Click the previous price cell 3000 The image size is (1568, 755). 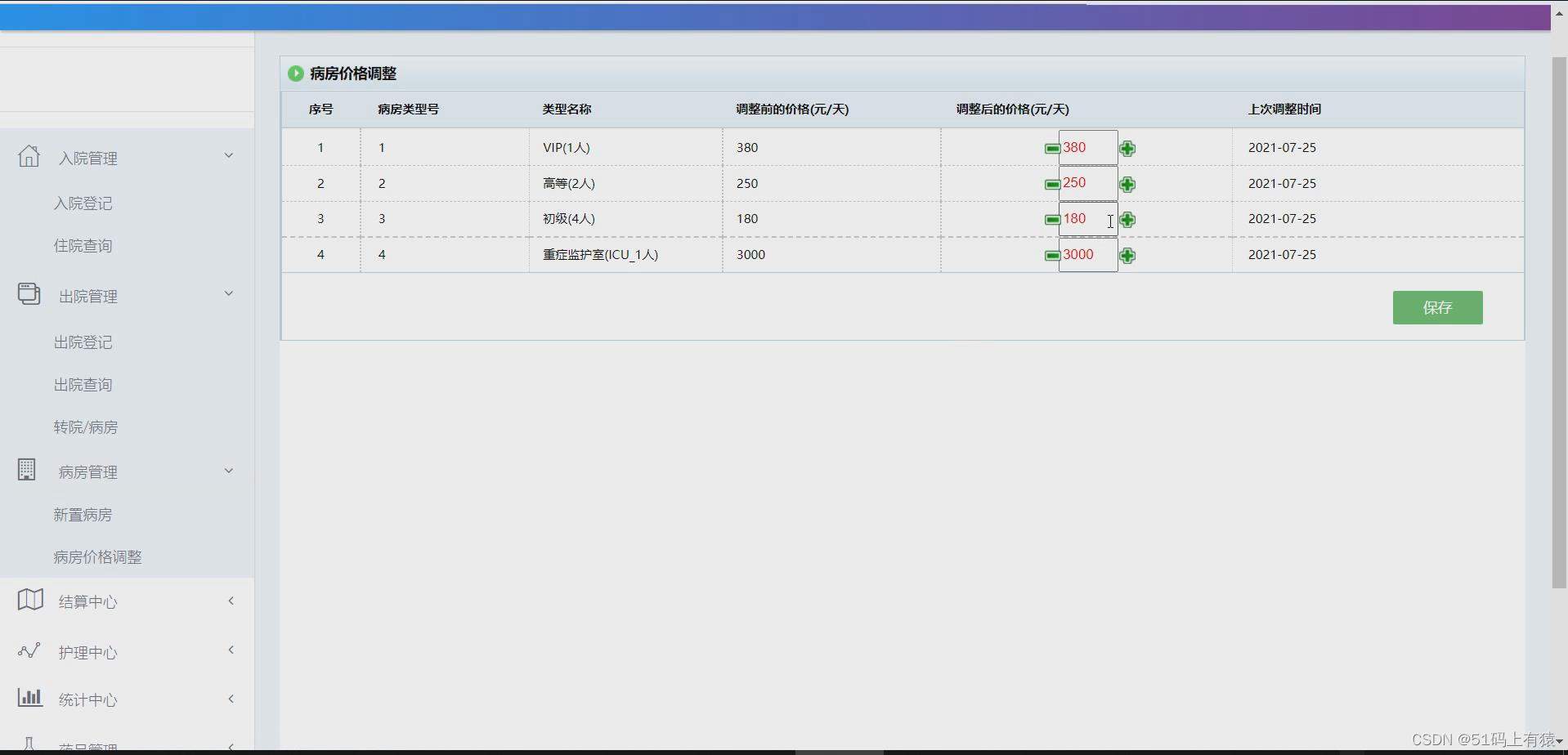pos(750,255)
